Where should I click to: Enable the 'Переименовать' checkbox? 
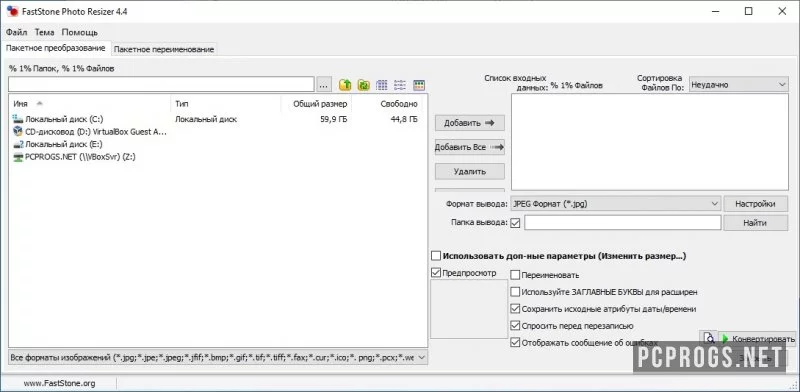pos(515,275)
